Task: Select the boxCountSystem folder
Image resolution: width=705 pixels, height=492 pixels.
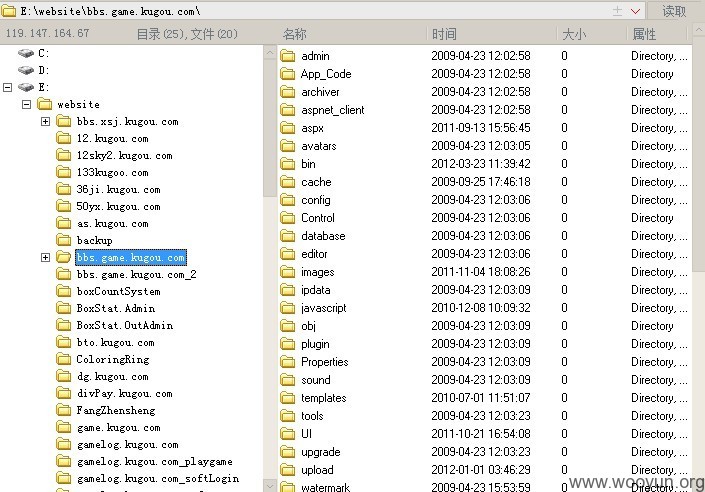Action: 119,291
